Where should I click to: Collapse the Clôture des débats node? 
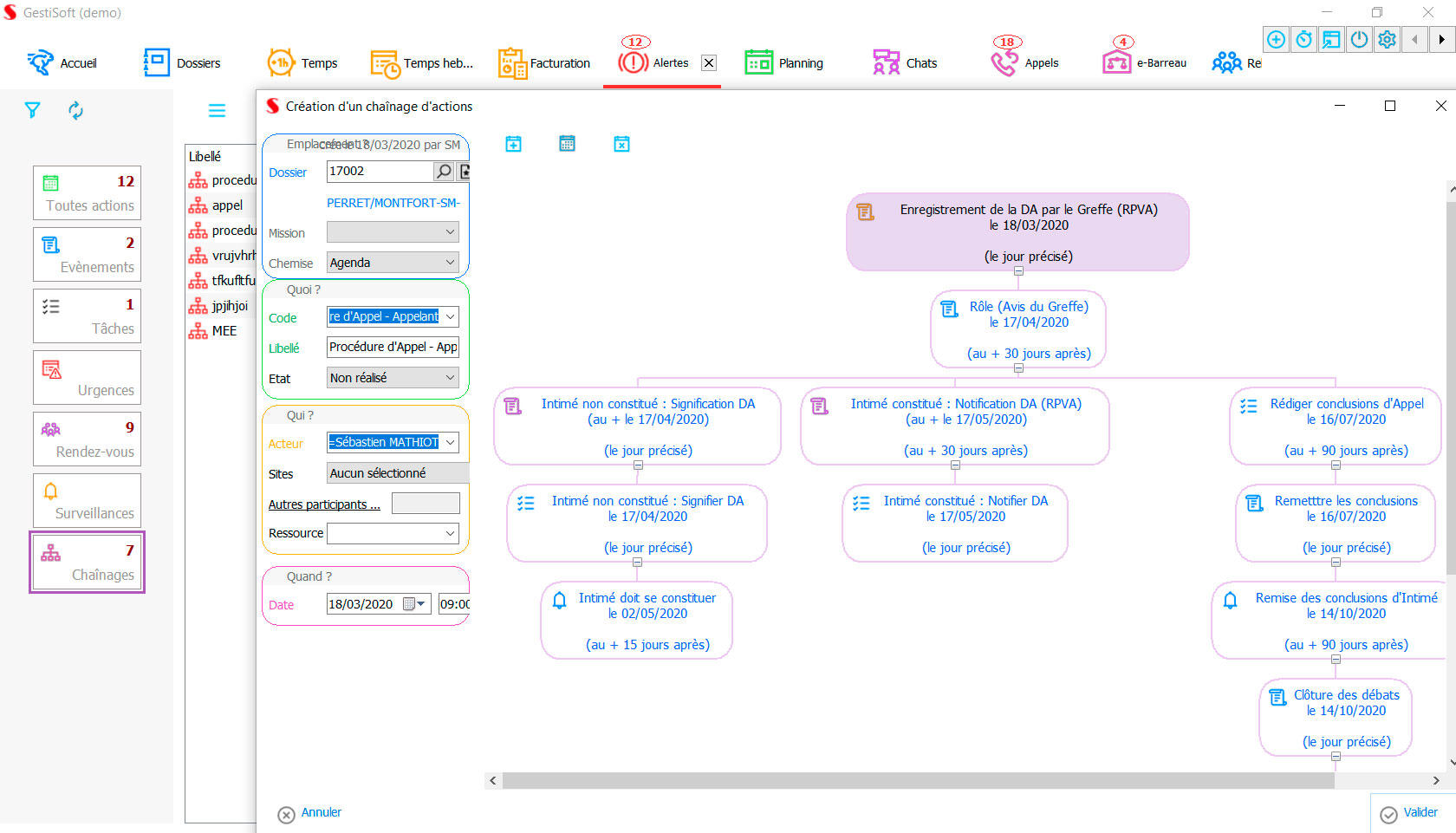(1336, 757)
